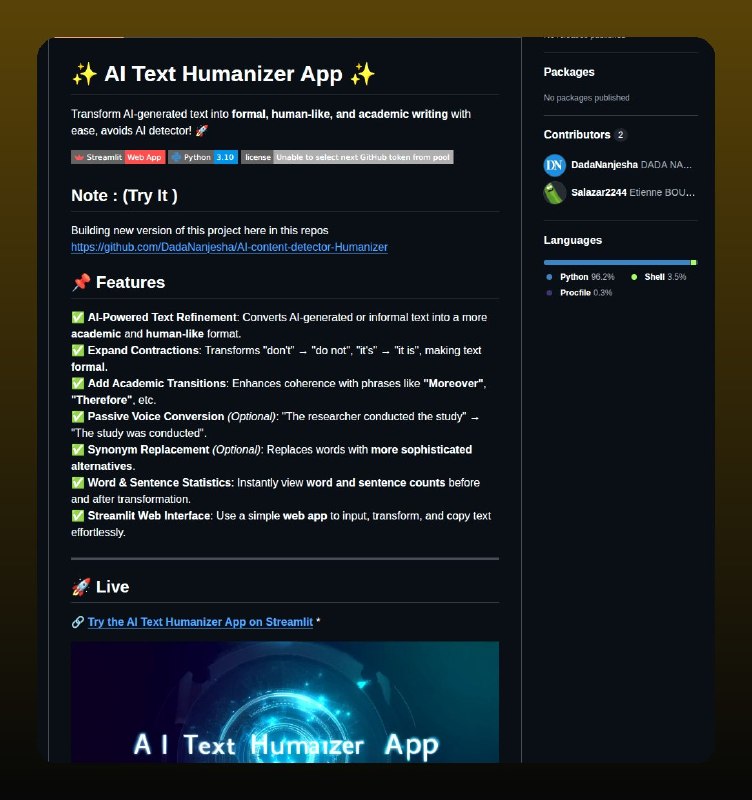Click the chain link icon beside Streamlit link

pyautogui.click(x=78, y=622)
